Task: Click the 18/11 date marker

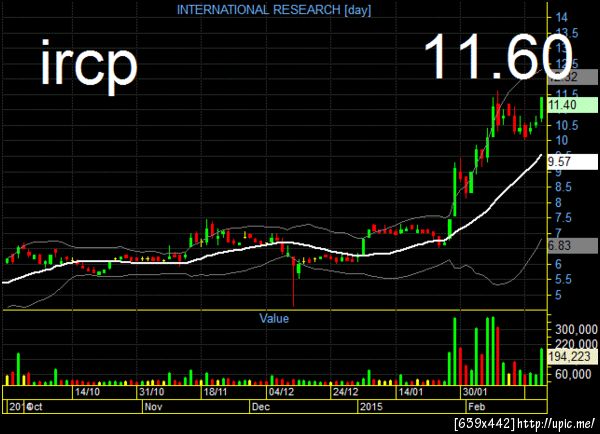Action: 215,392
